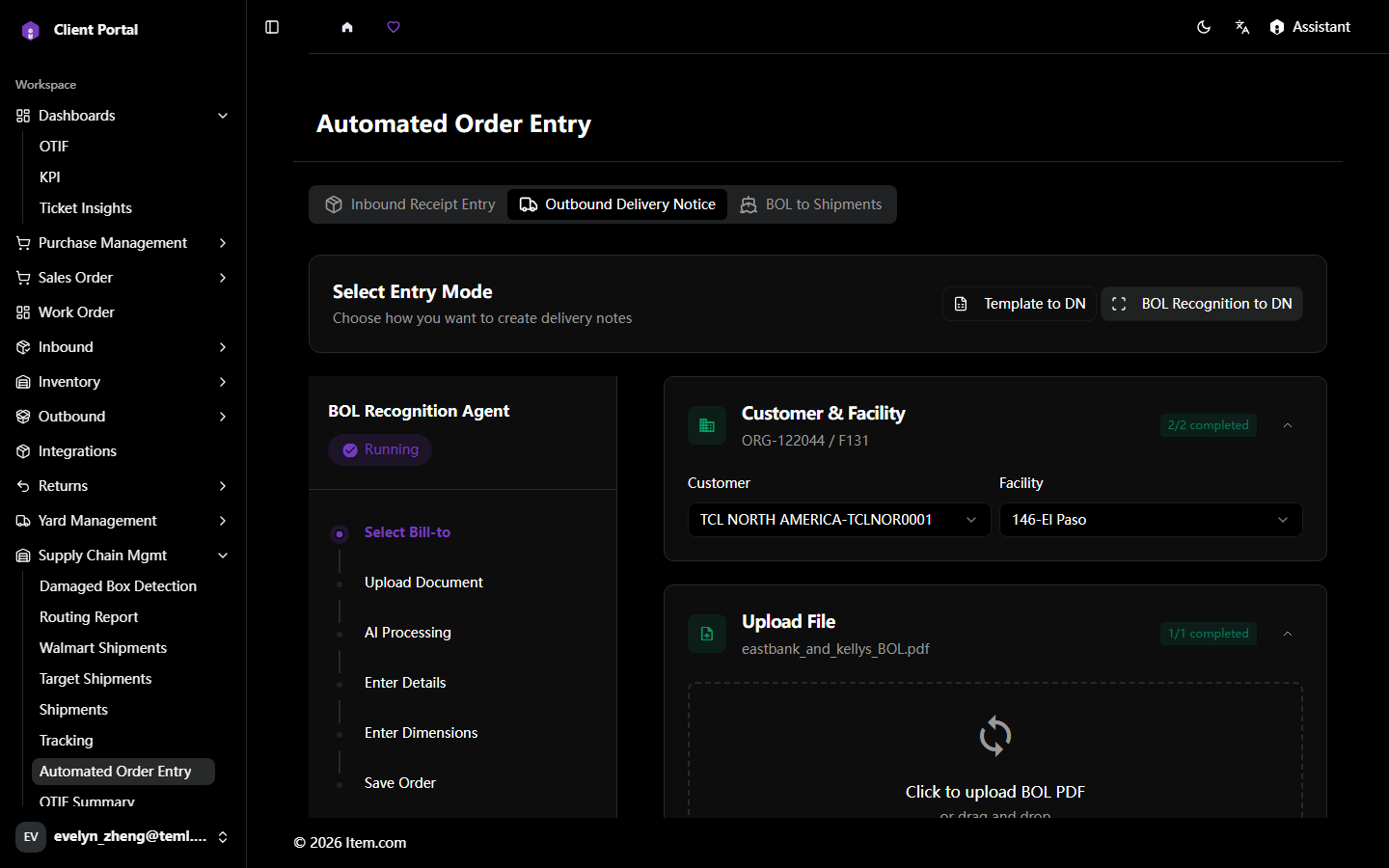The height and width of the screenshot is (868, 1389).
Task: Open the user account switcher
Action: [x=123, y=836]
